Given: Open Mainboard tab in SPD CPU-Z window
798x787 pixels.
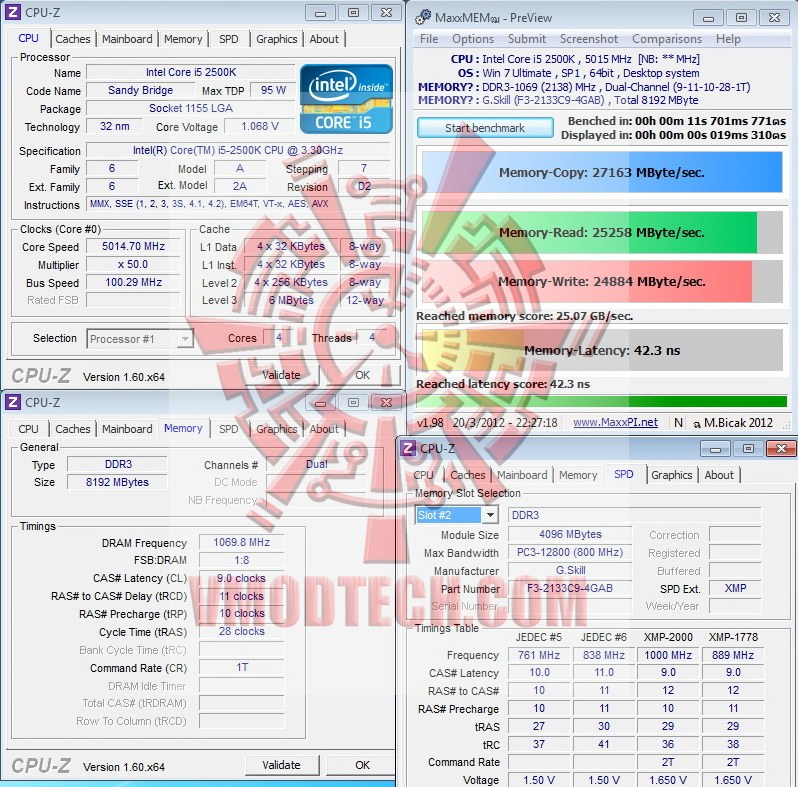Looking at the screenshot, I should click(522, 475).
